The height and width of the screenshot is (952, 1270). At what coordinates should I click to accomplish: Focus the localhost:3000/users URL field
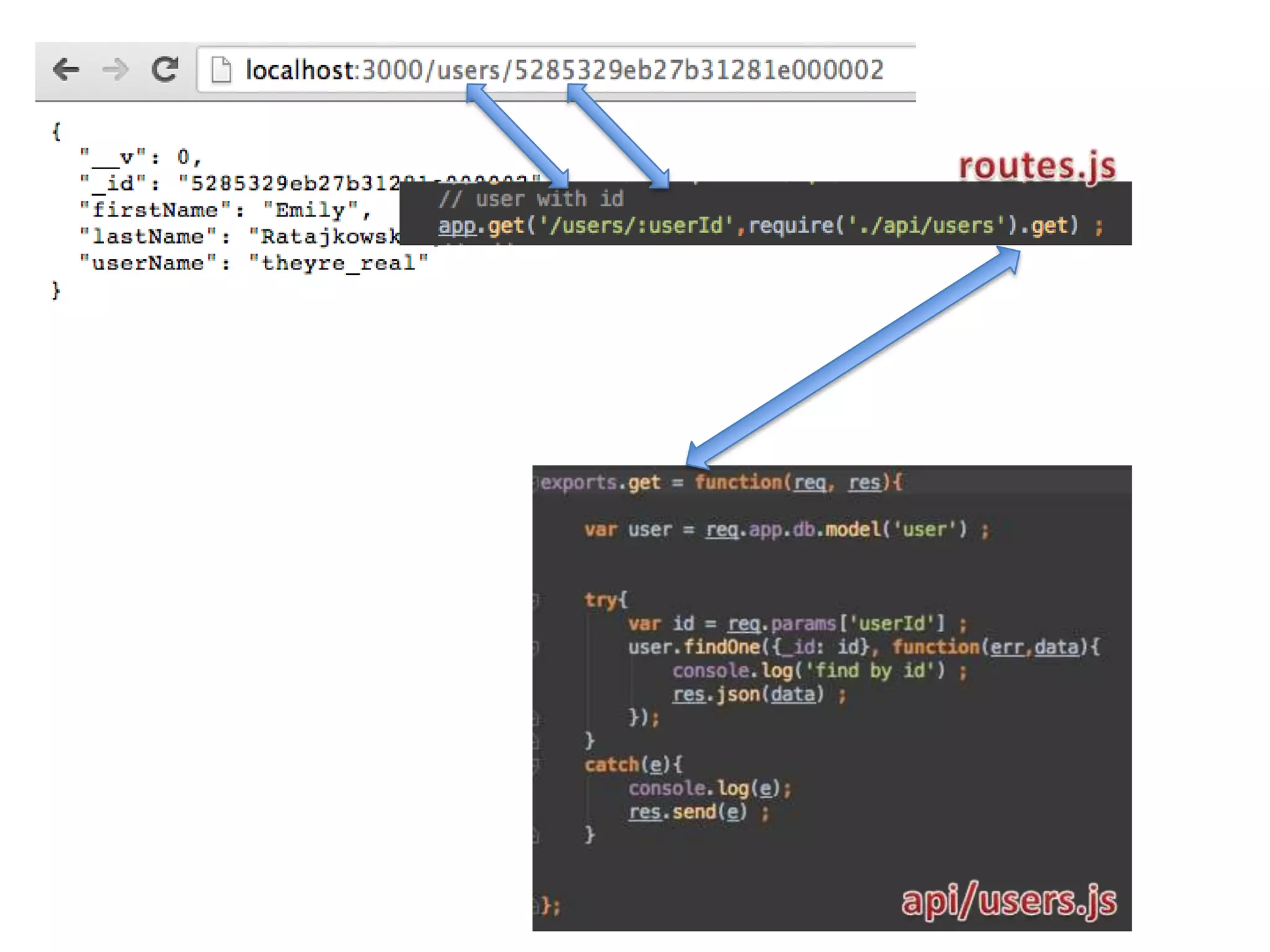pos(563,69)
